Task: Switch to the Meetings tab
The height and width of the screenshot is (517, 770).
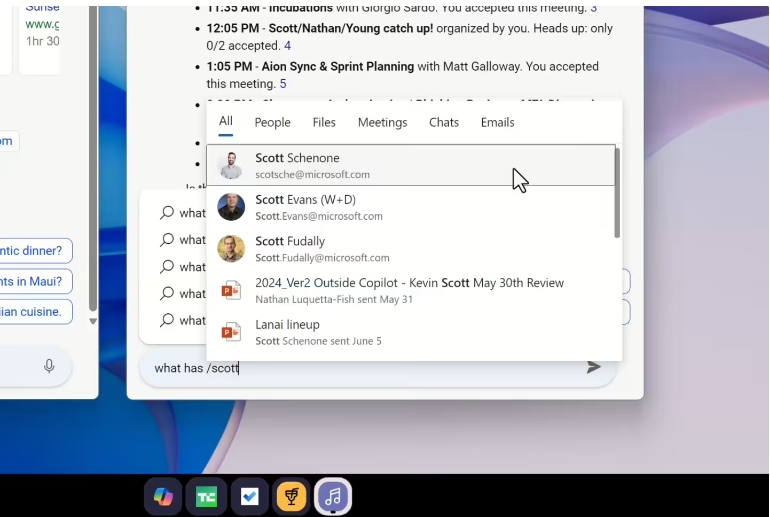Action: (383, 122)
